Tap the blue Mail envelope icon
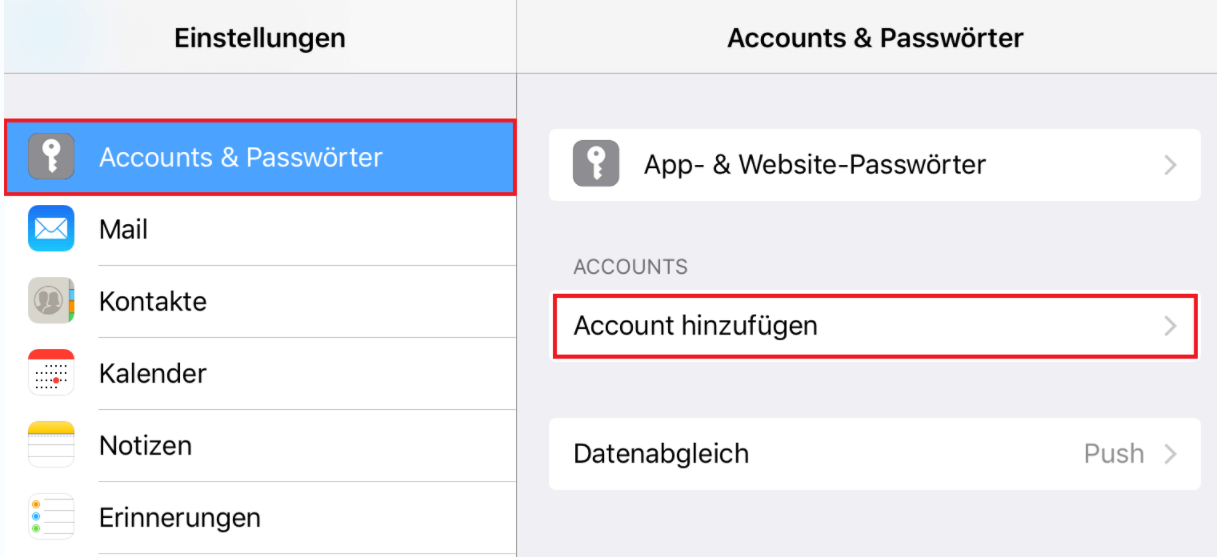 tap(51, 229)
